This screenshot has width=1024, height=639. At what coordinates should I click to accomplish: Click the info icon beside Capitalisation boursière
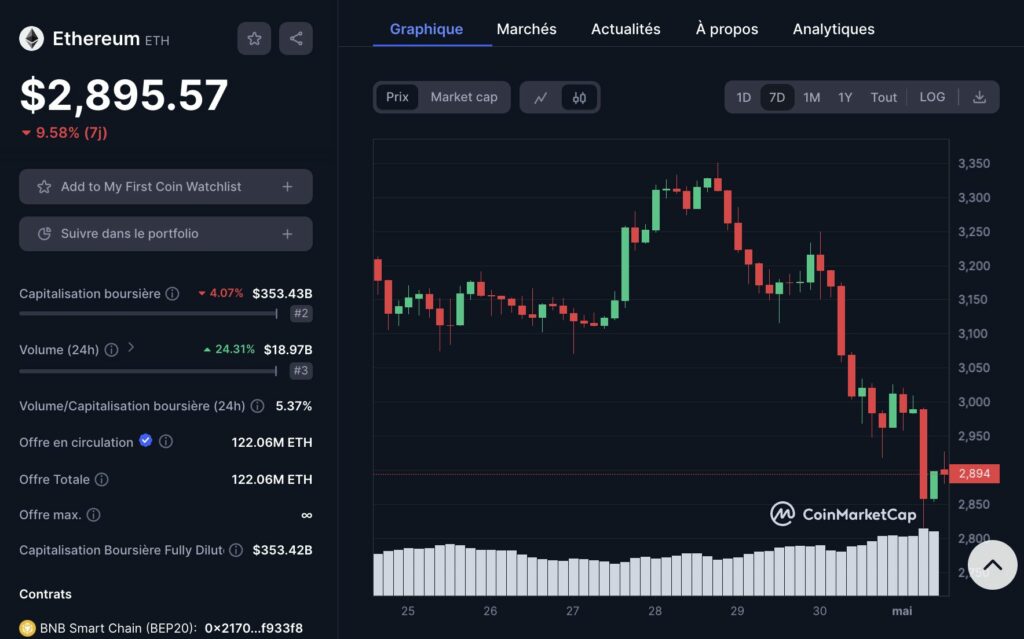172,294
